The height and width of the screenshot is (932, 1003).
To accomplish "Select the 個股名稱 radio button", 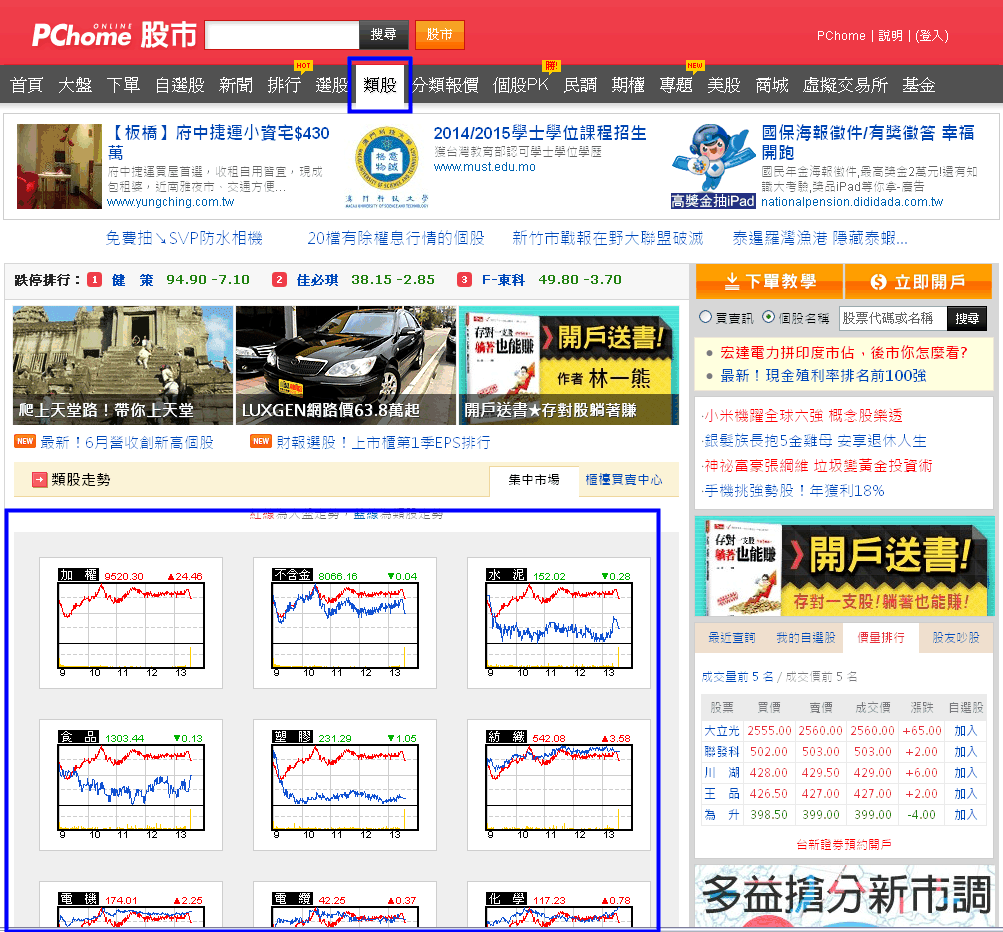I will click(x=768, y=317).
